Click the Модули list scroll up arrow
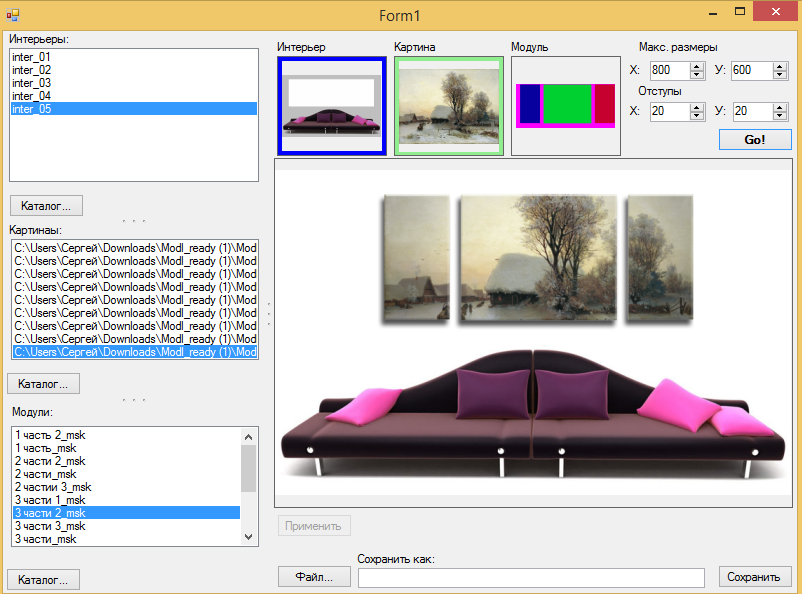Viewport: 802px width, 594px height. tap(249, 437)
